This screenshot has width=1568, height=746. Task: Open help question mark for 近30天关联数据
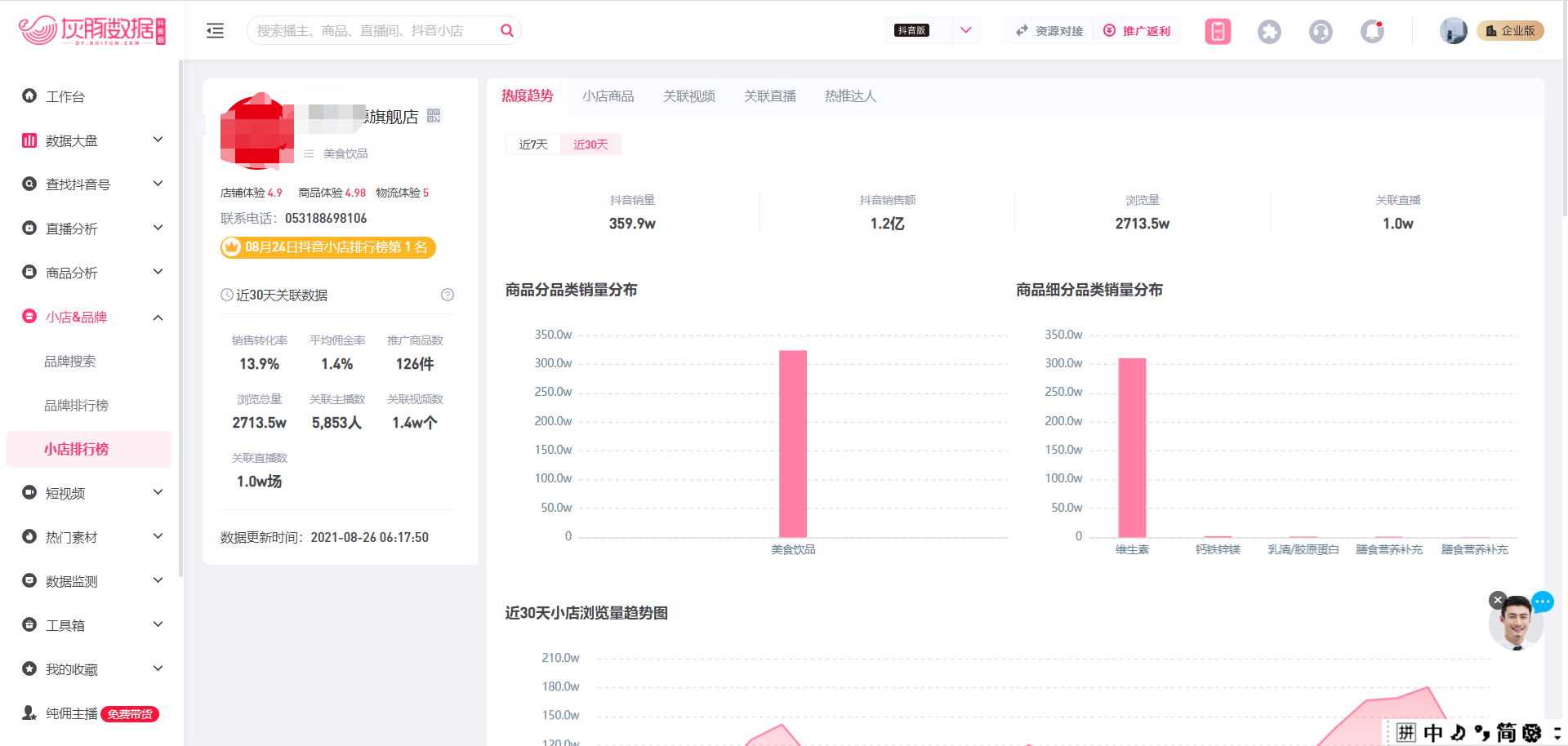click(448, 295)
